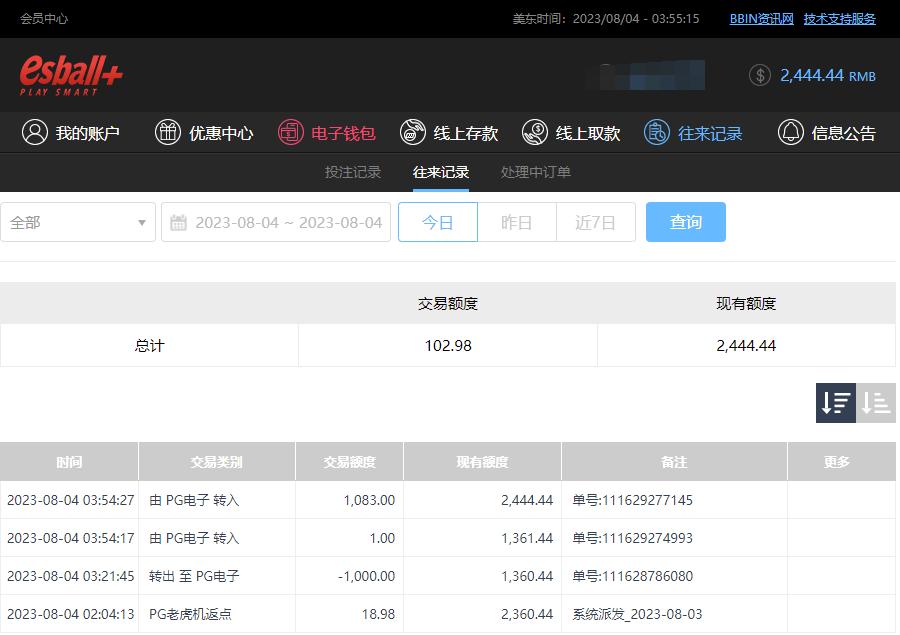Click the 2023-08-04 03:54:27 record time
Viewport: 900px width, 635px height.
pos(71,500)
